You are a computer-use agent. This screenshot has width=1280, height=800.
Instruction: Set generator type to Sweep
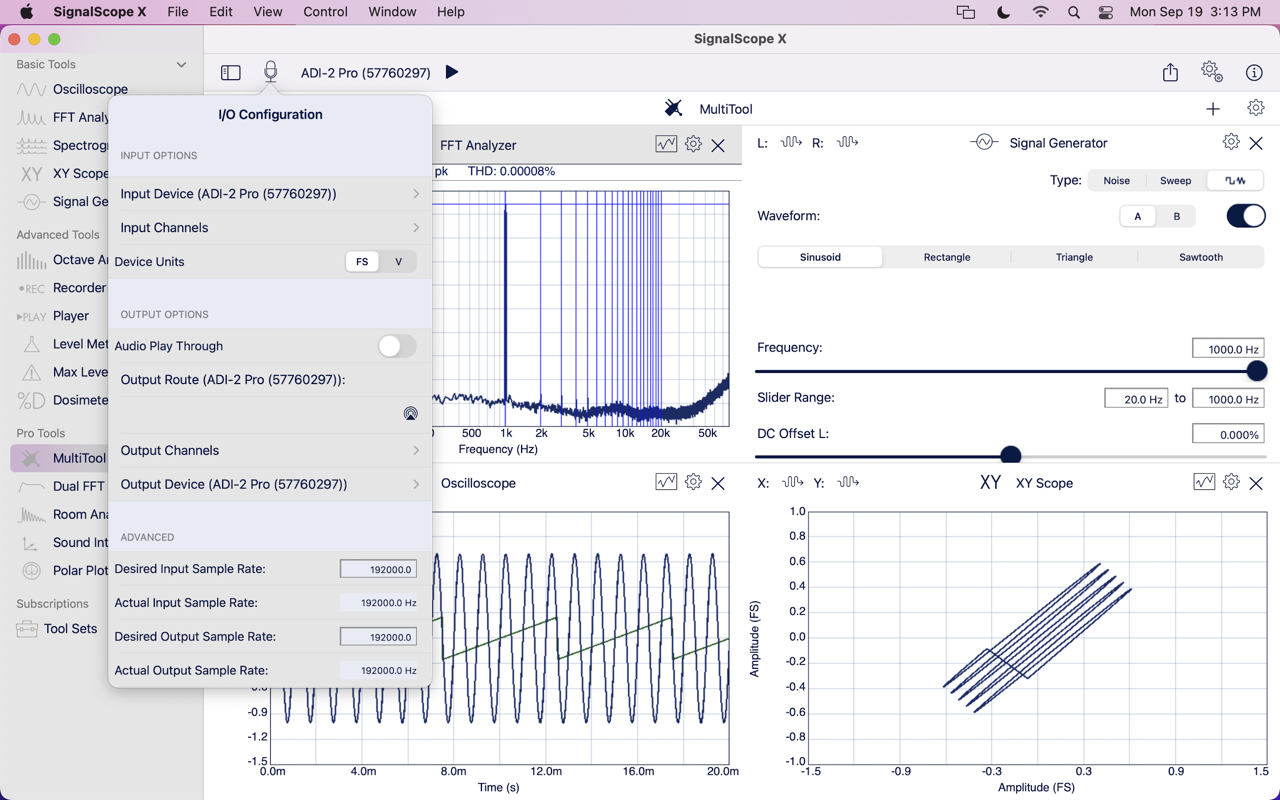tap(1176, 181)
